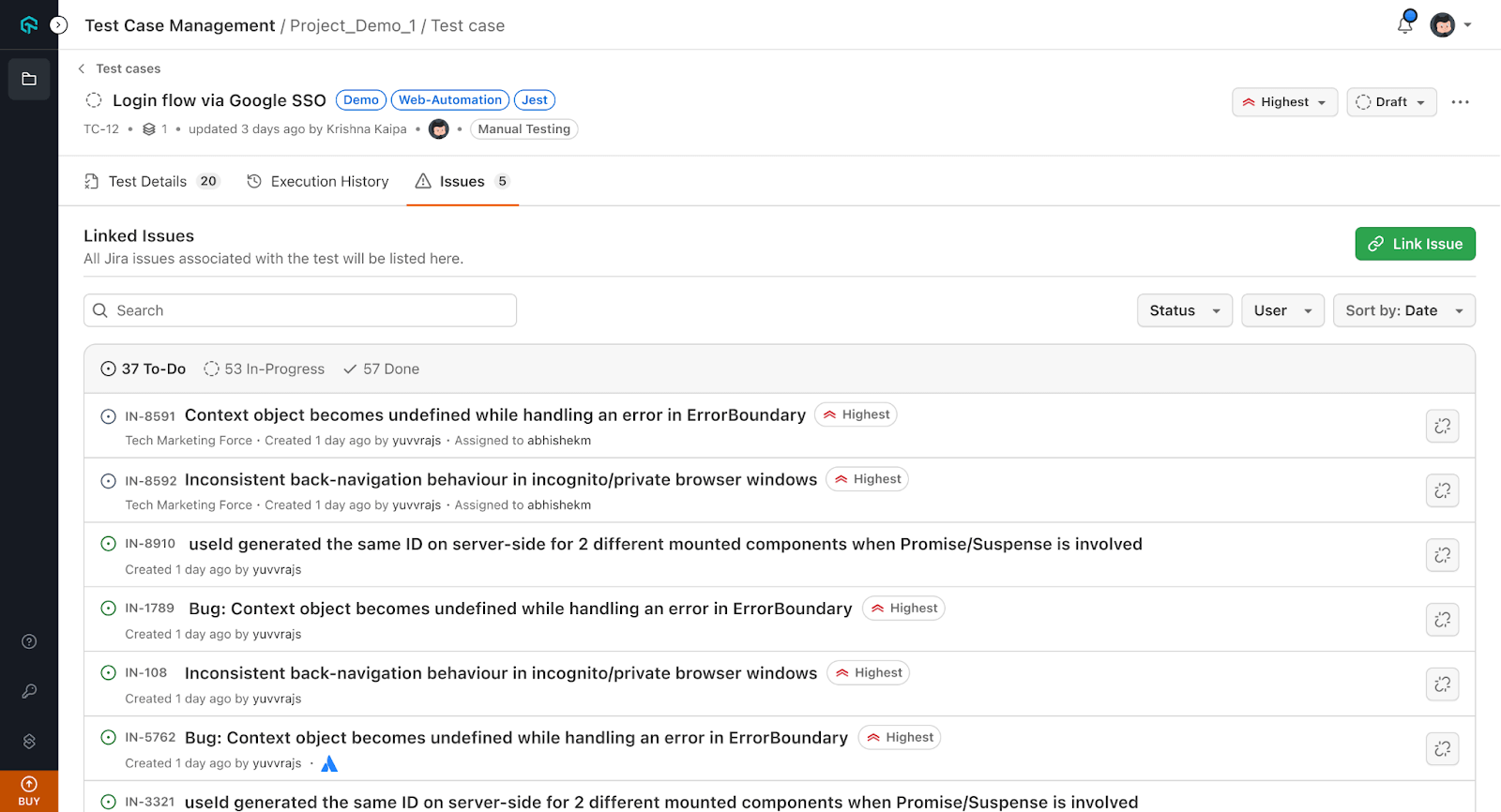The height and width of the screenshot is (812, 1501).
Task: Unlink issue IN-5762
Action: click(1443, 750)
